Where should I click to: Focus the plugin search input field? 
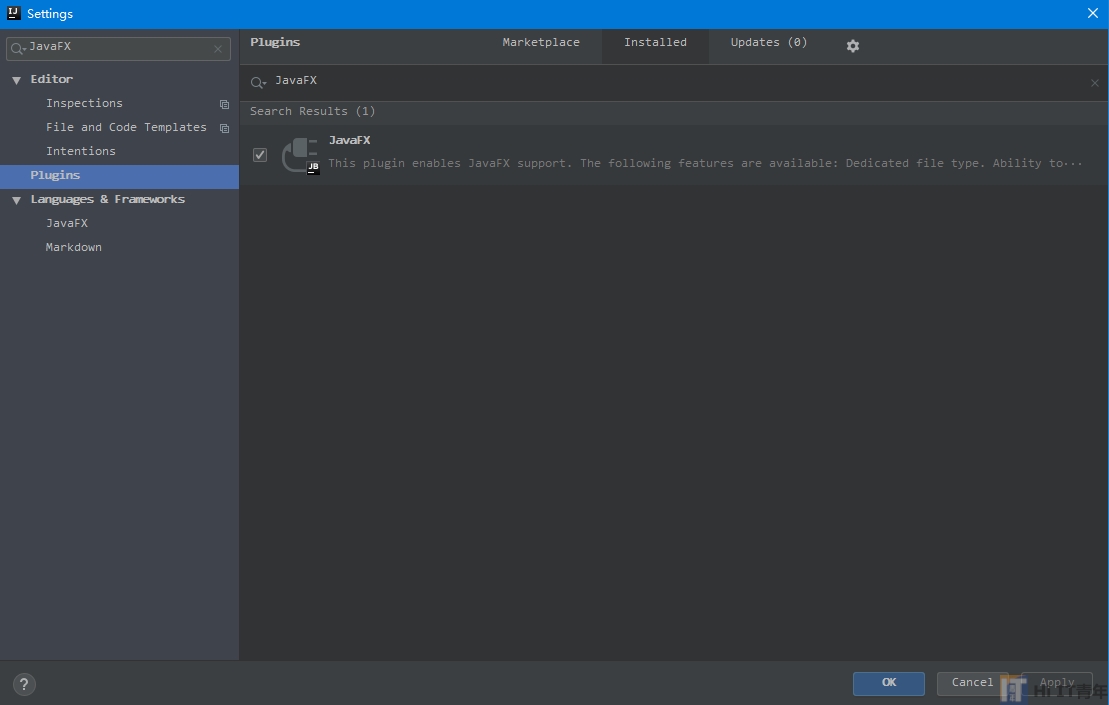(672, 82)
